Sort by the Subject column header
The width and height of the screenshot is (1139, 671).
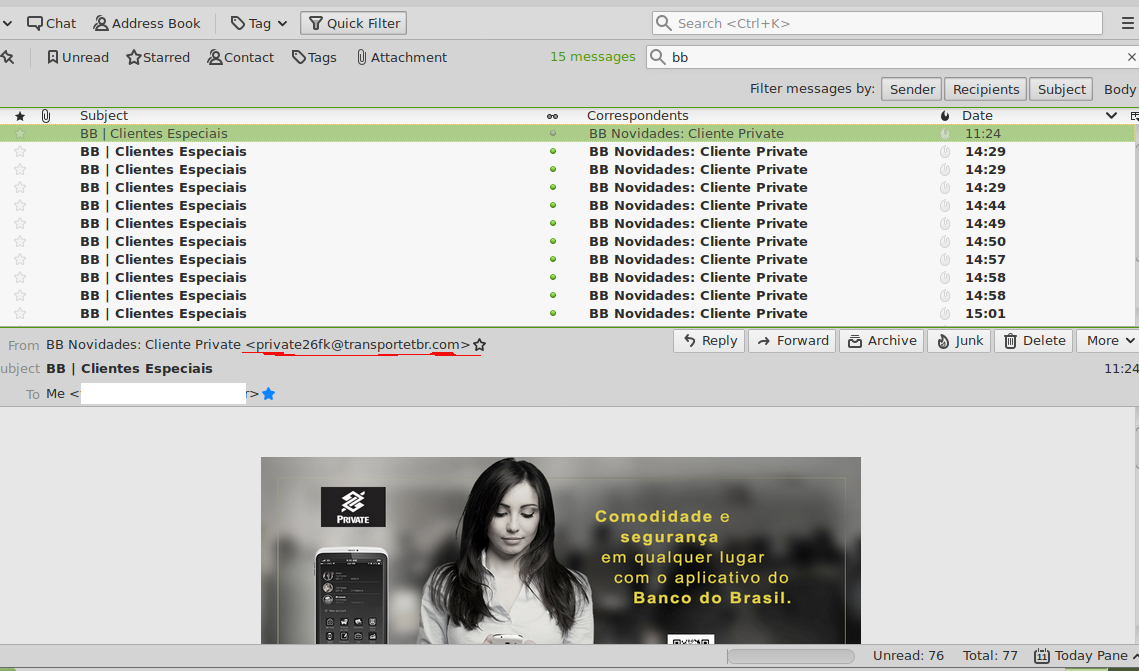[104, 115]
